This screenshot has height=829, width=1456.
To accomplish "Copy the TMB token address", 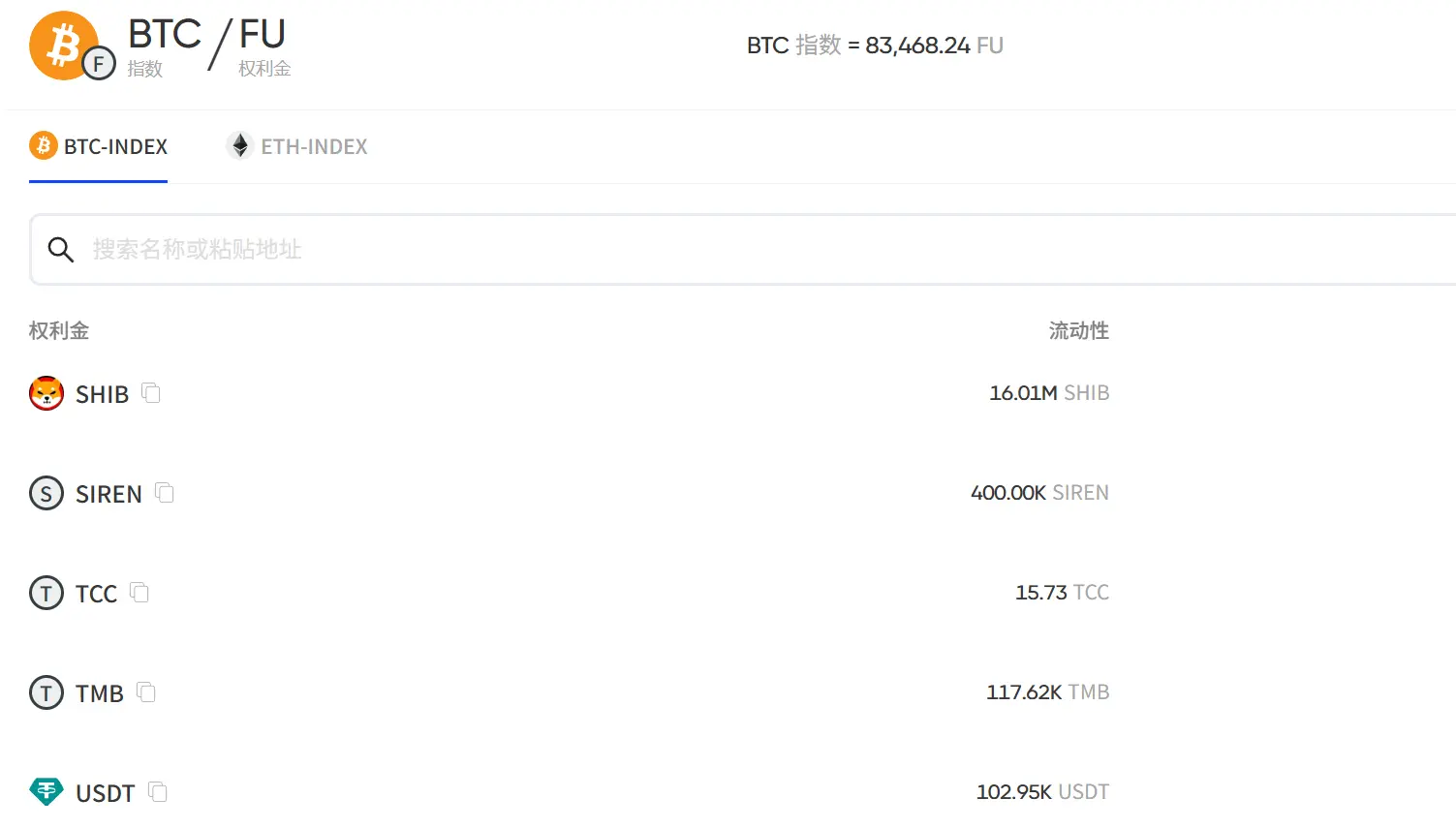I will [146, 691].
